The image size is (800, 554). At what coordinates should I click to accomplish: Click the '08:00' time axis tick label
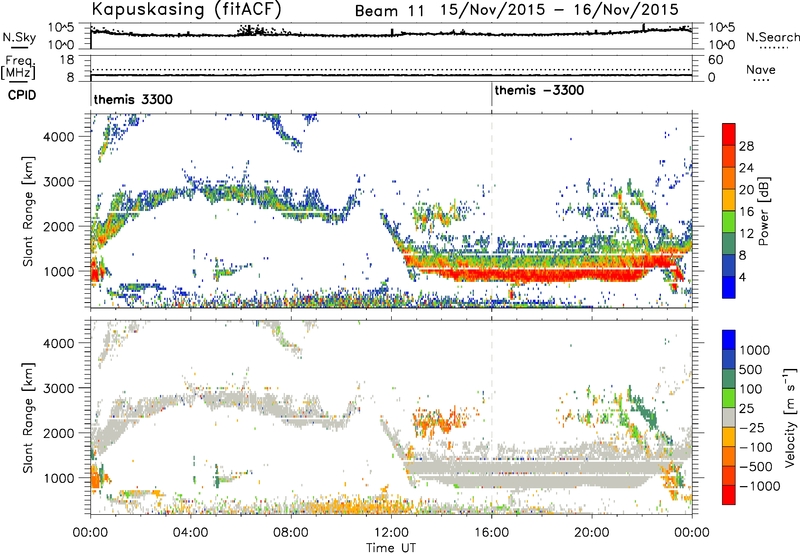[291, 533]
